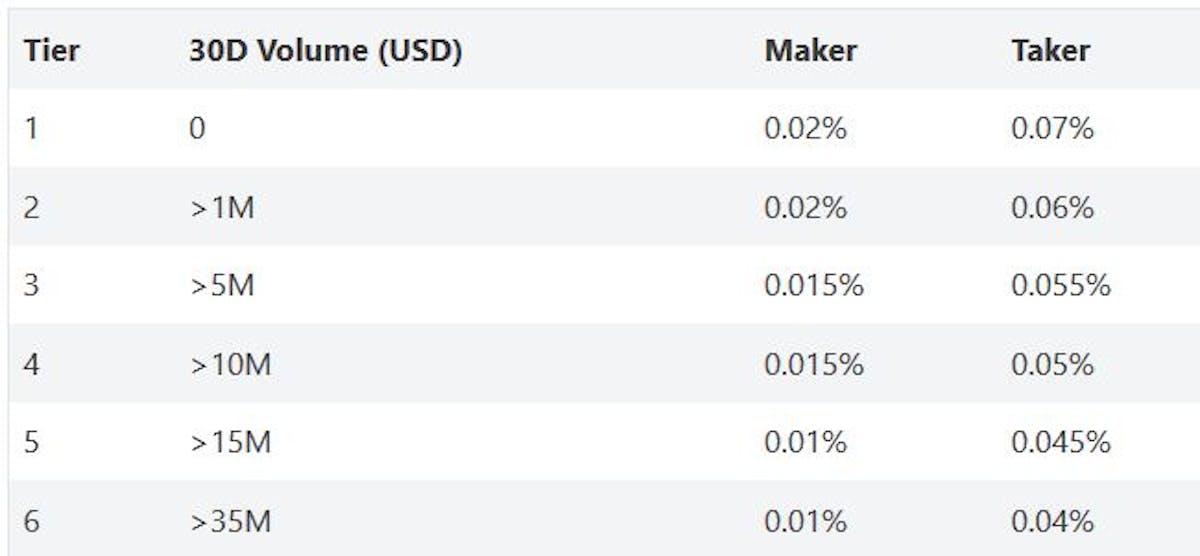Select tier 2 taker fee 0.06%
This screenshot has width=1200, height=556.
(1052, 208)
